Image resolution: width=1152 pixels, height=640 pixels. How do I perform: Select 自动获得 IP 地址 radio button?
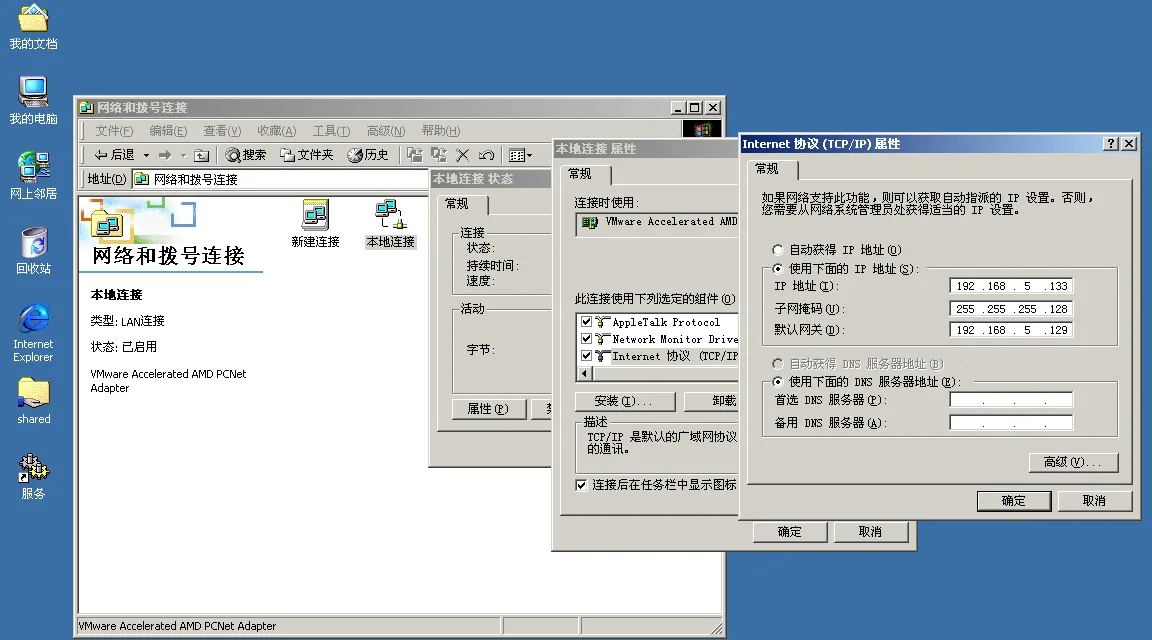point(777,250)
